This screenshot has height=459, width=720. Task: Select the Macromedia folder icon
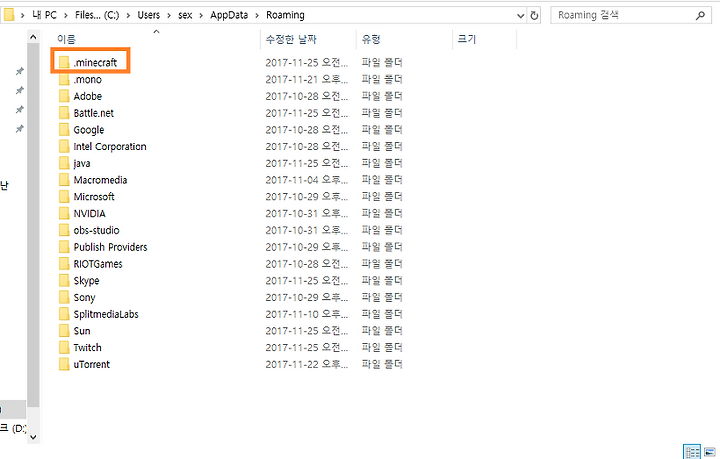64,180
